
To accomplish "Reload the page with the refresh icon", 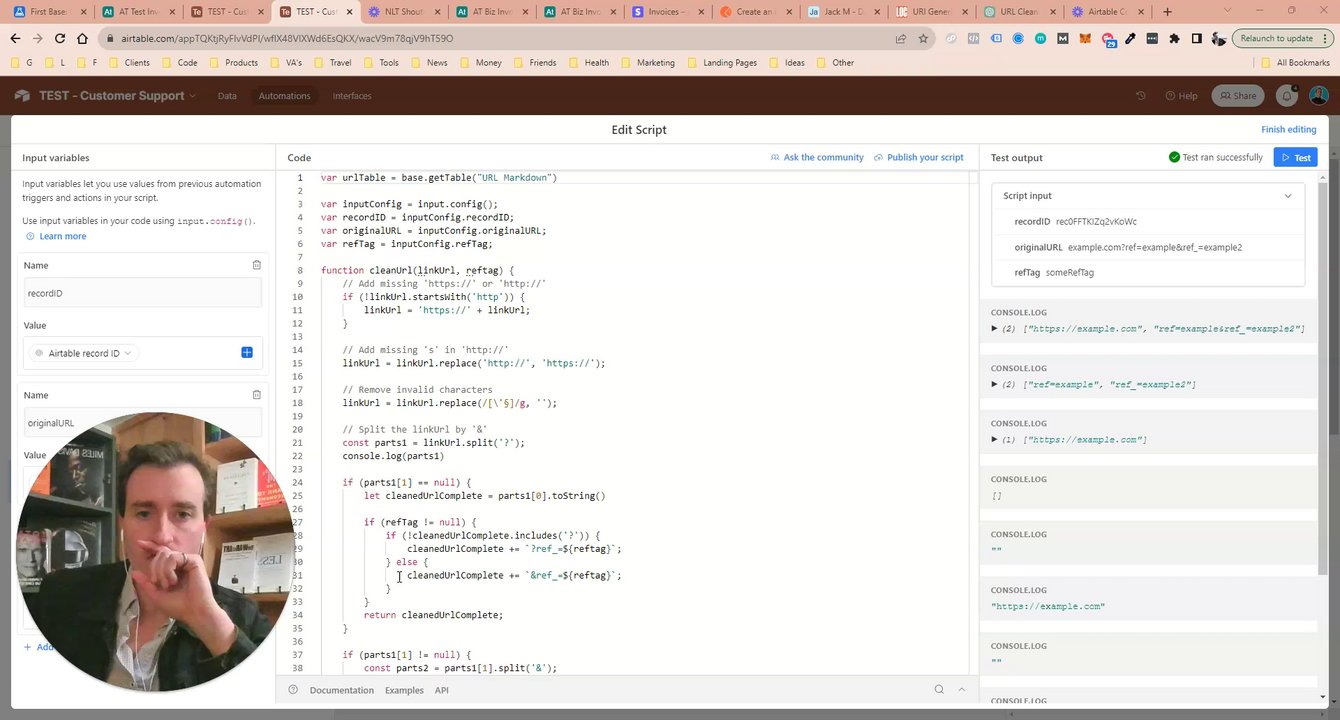I will pos(60,38).
